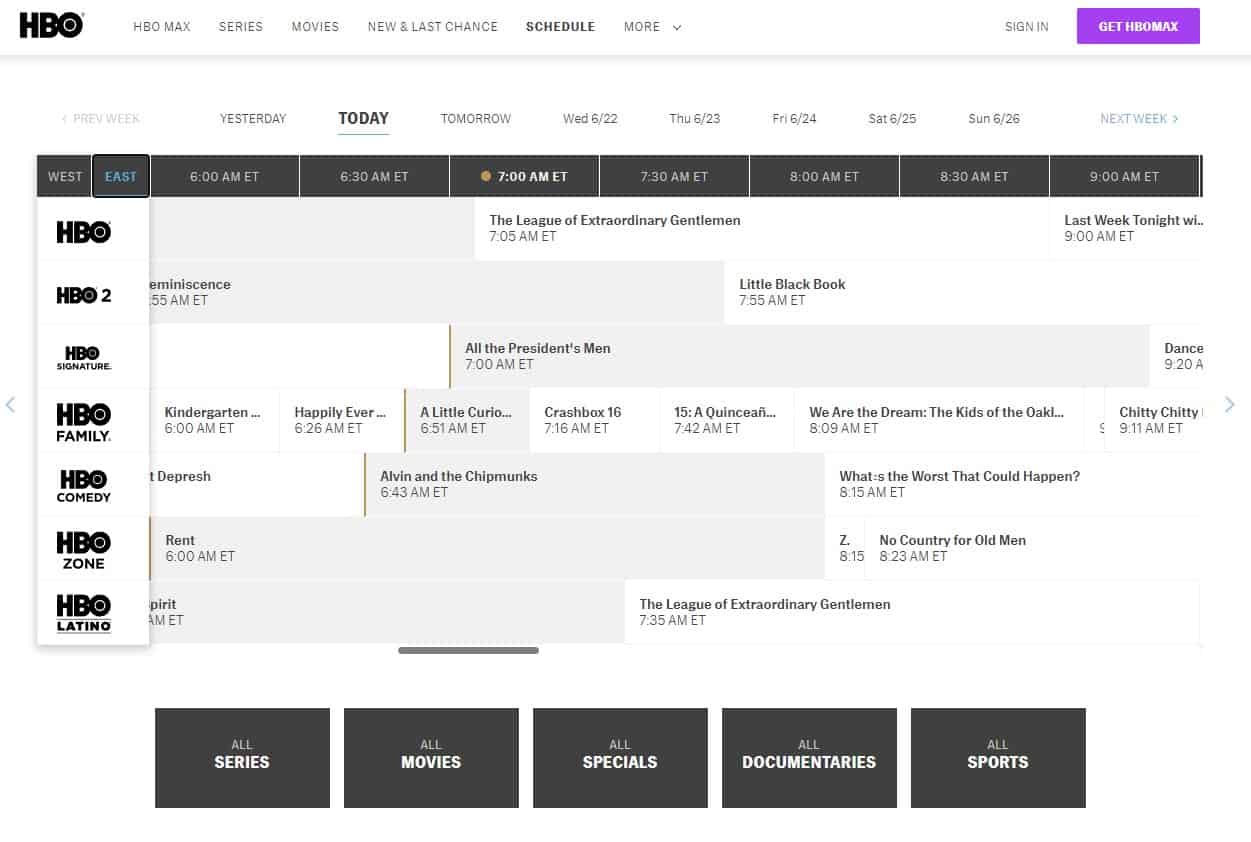Select the TODAY schedule tab
The width and height of the screenshot is (1251, 842).
coord(363,118)
